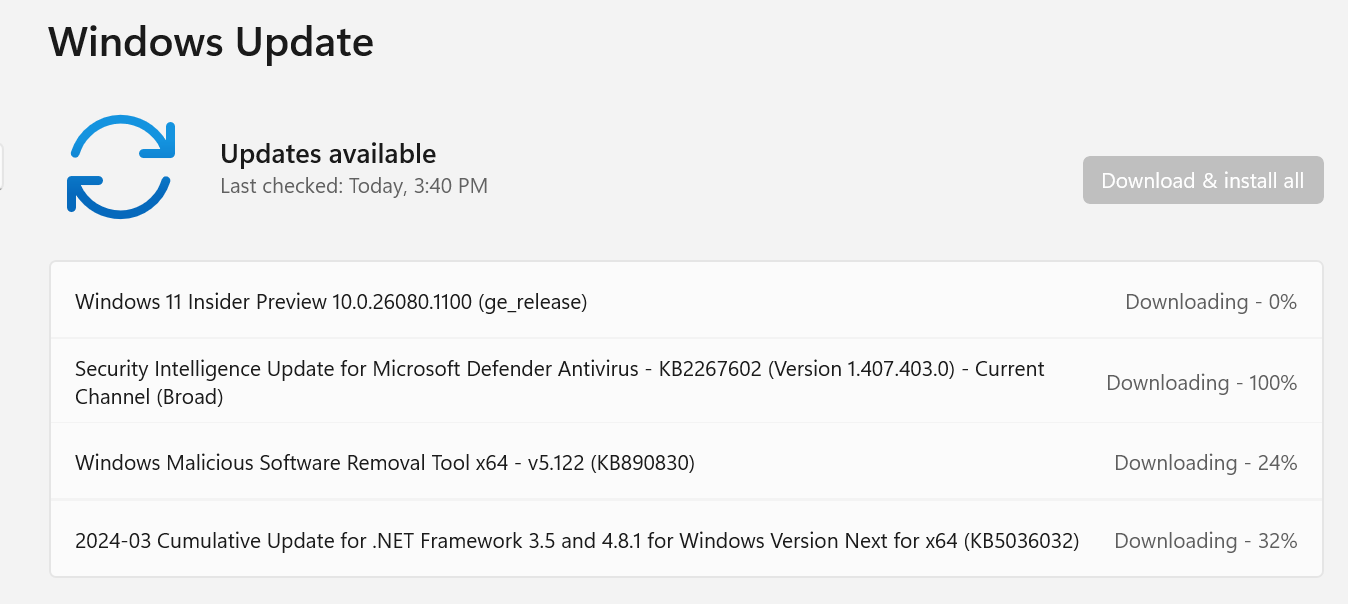Click the Last checked: Today, 3:40 PM text
Screen dimensions: 1348x604
pos(354,186)
